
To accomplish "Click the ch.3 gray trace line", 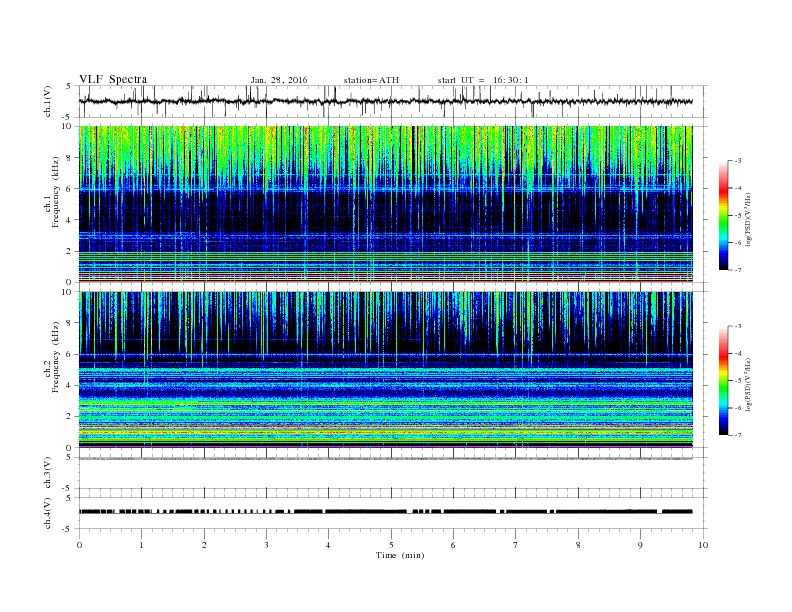I will click(x=385, y=458).
